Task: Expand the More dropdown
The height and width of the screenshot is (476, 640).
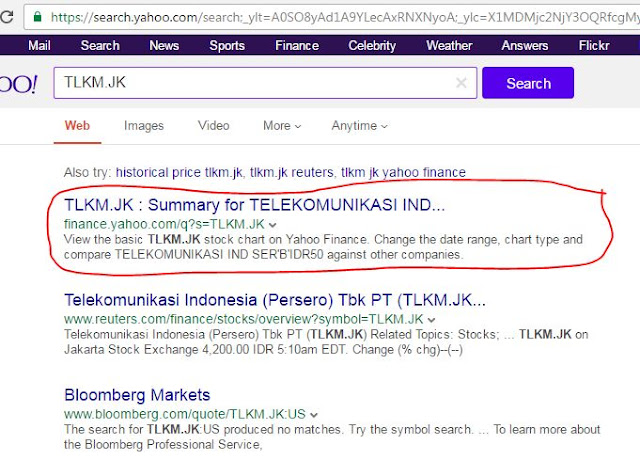Action: pos(282,126)
